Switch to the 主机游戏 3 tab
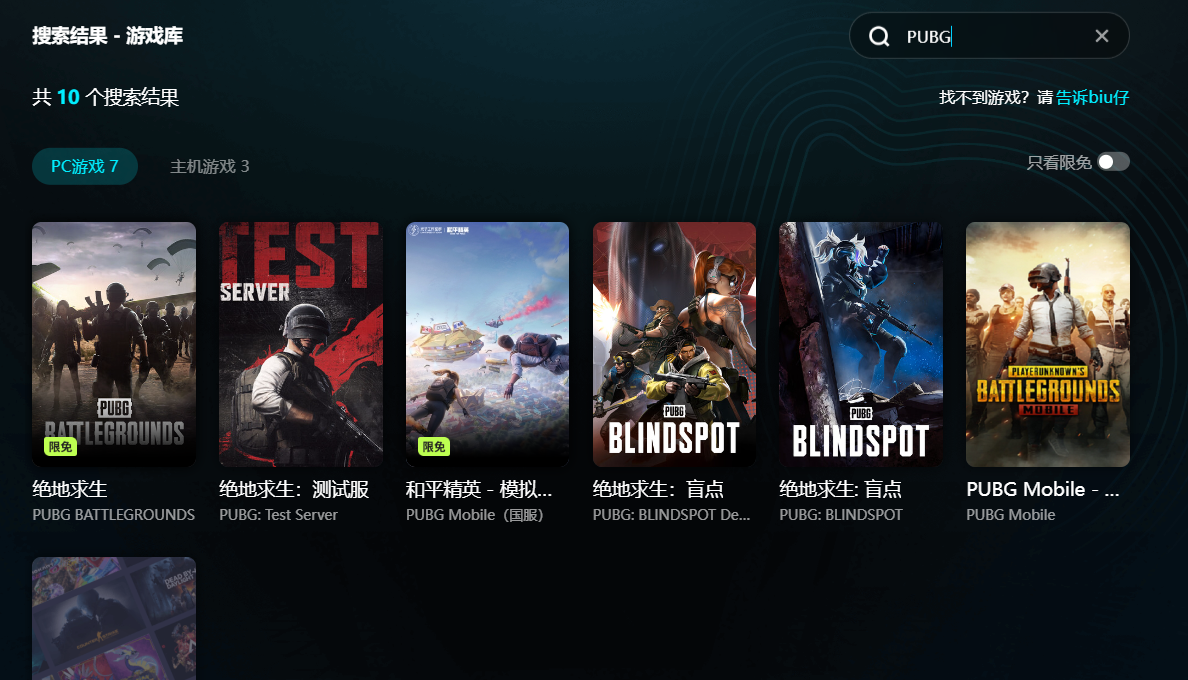 (210, 167)
